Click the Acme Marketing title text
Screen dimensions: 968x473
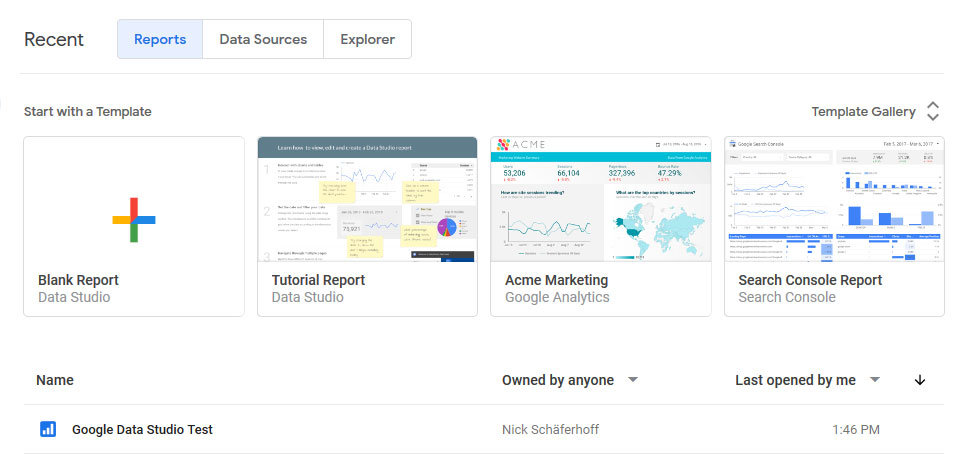click(x=557, y=280)
